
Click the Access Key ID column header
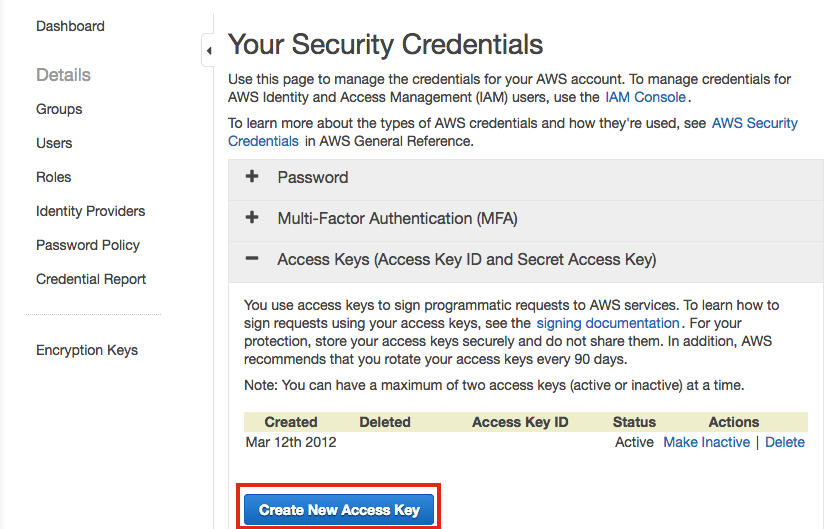click(520, 422)
